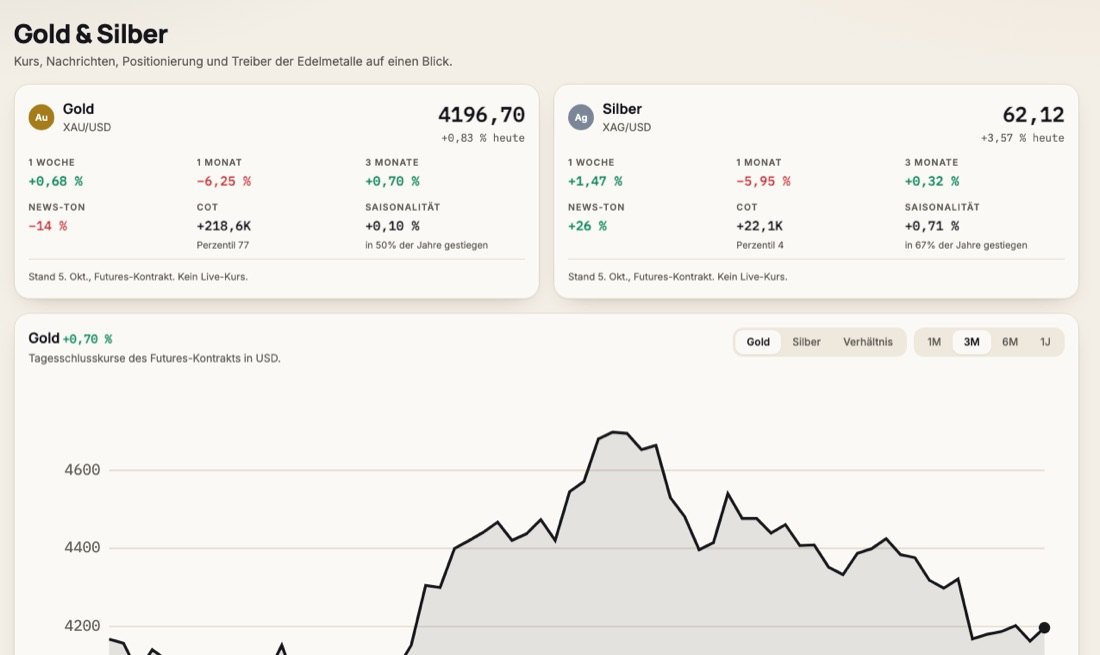The image size is (1100, 655).
Task: Click the Silber price 62,12
Action: 1033,114
